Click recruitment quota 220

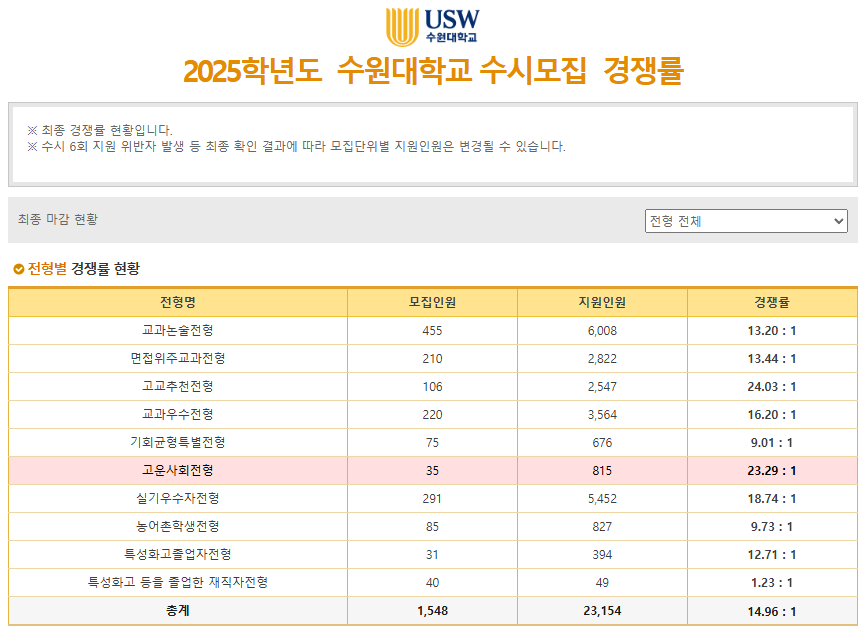[432, 415]
